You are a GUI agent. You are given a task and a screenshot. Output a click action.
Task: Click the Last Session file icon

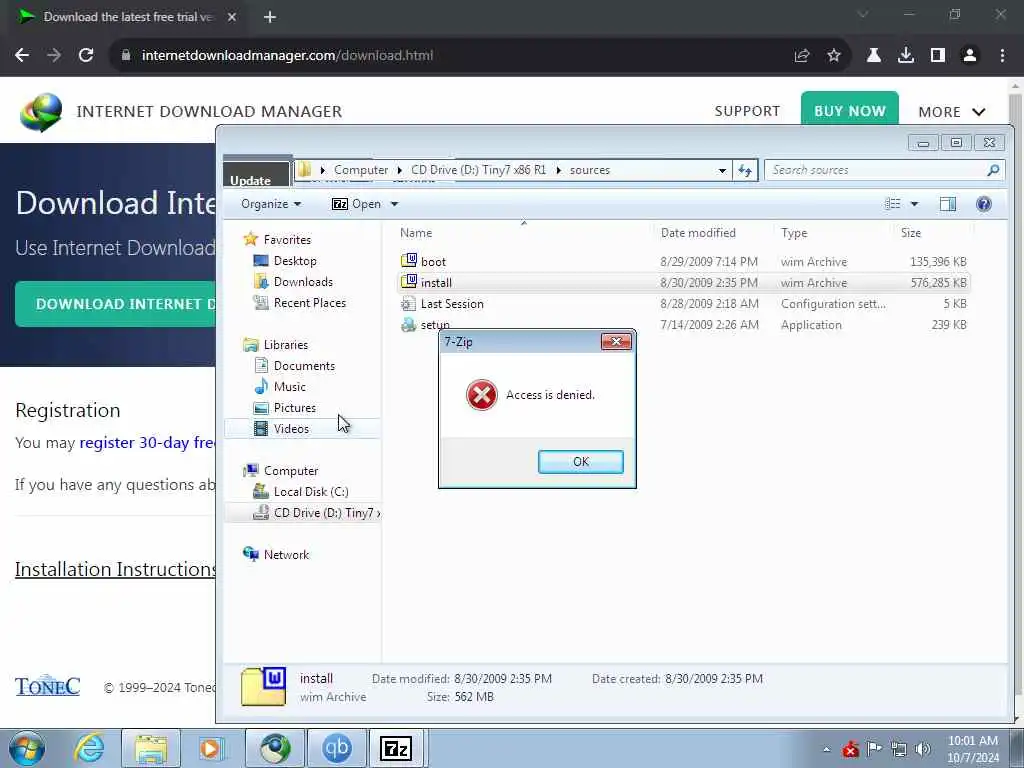pos(409,304)
